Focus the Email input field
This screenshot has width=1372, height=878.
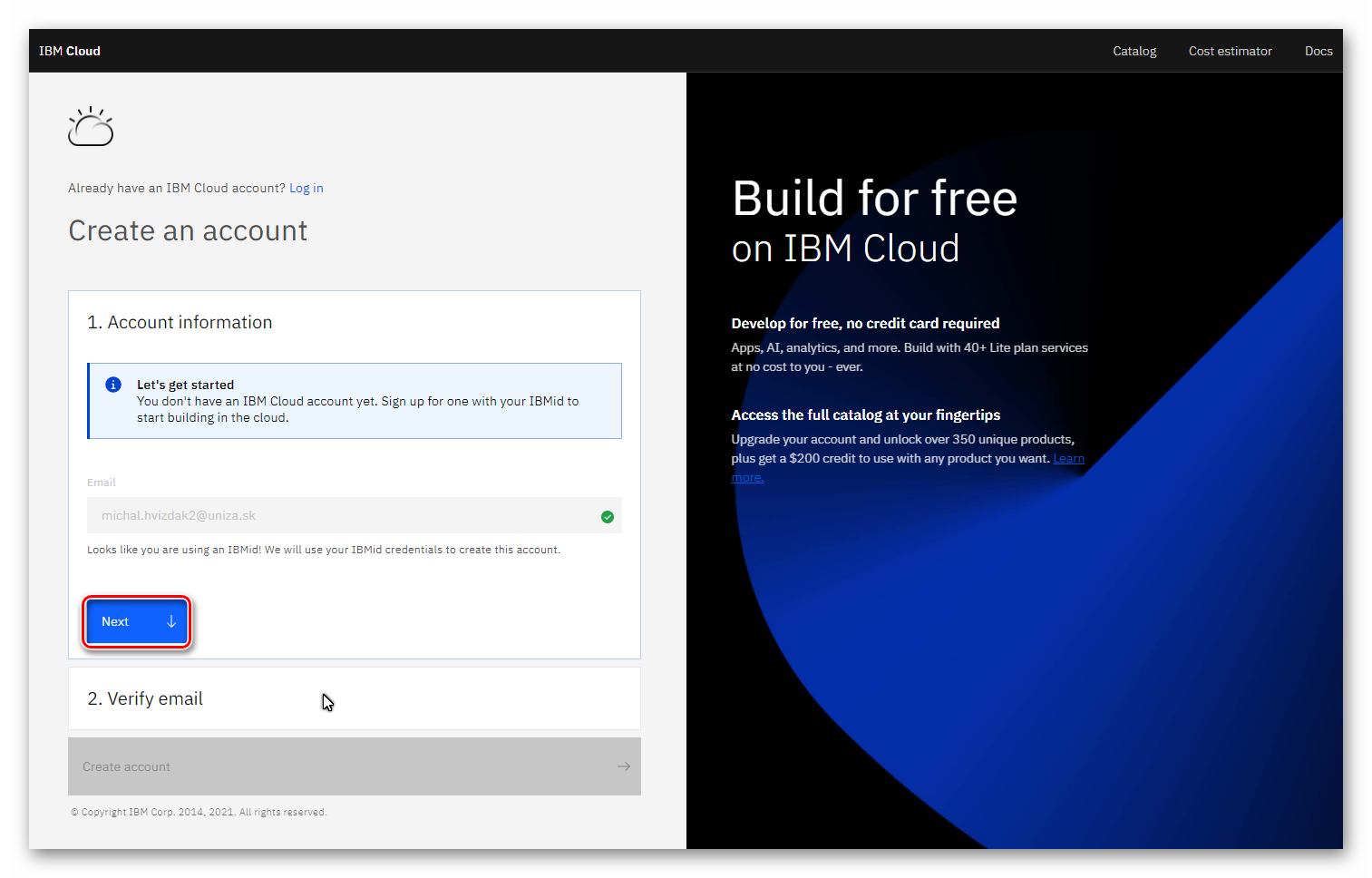(345, 515)
